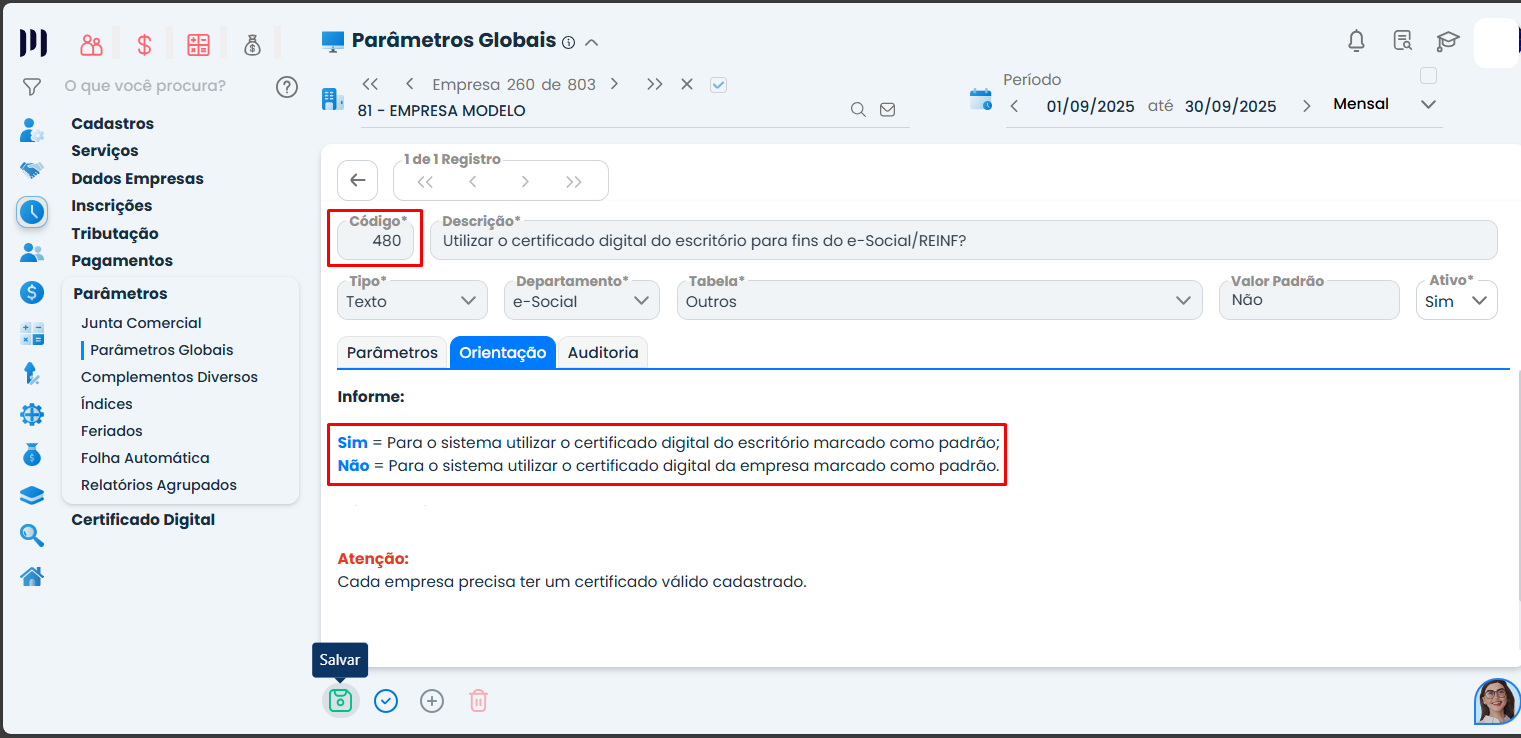Collapse the Parâmetros menu section

click(120, 294)
